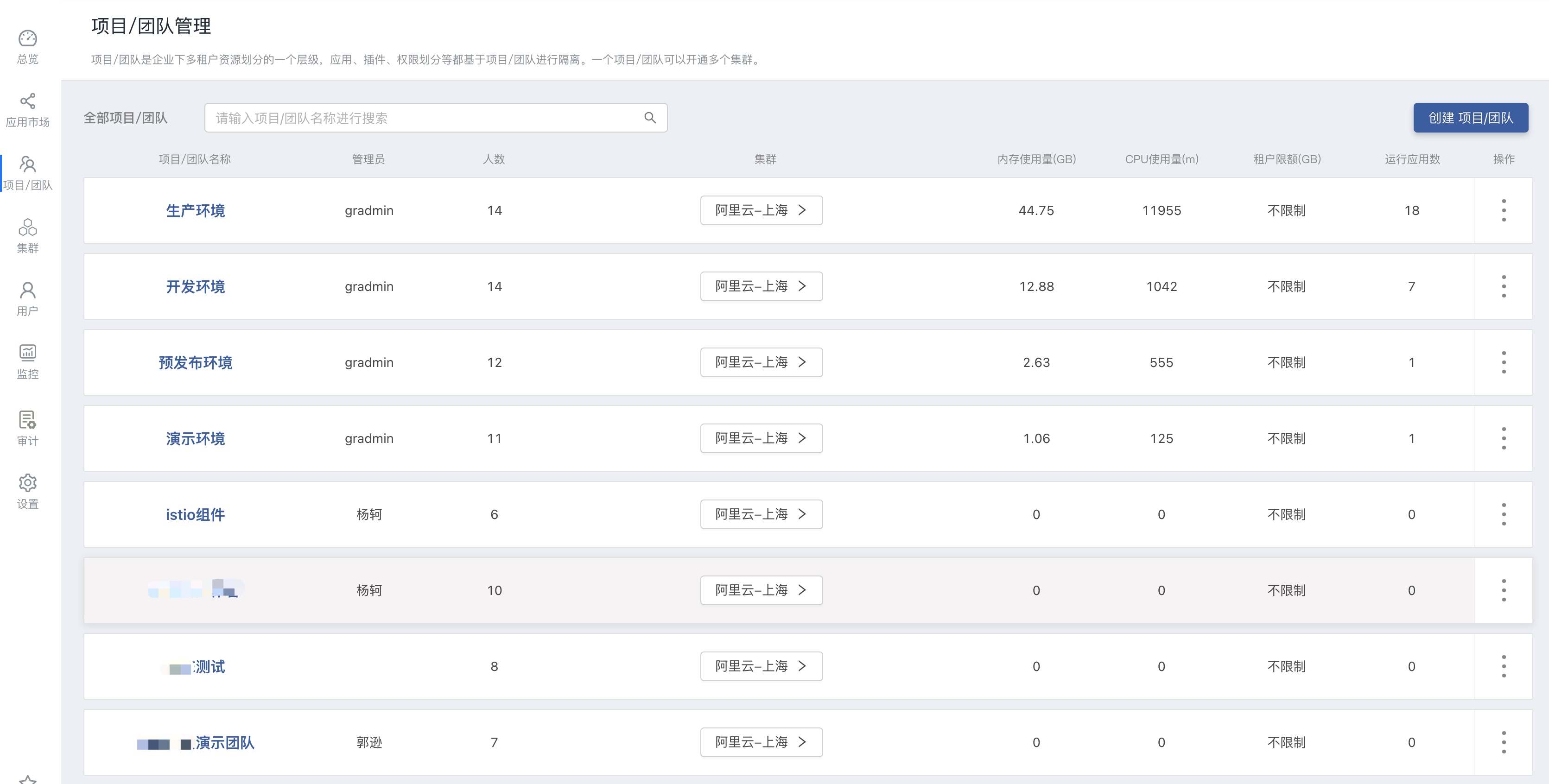Expand 阿里云-上海 cluster for 开发环境

click(x=761, y=286)
